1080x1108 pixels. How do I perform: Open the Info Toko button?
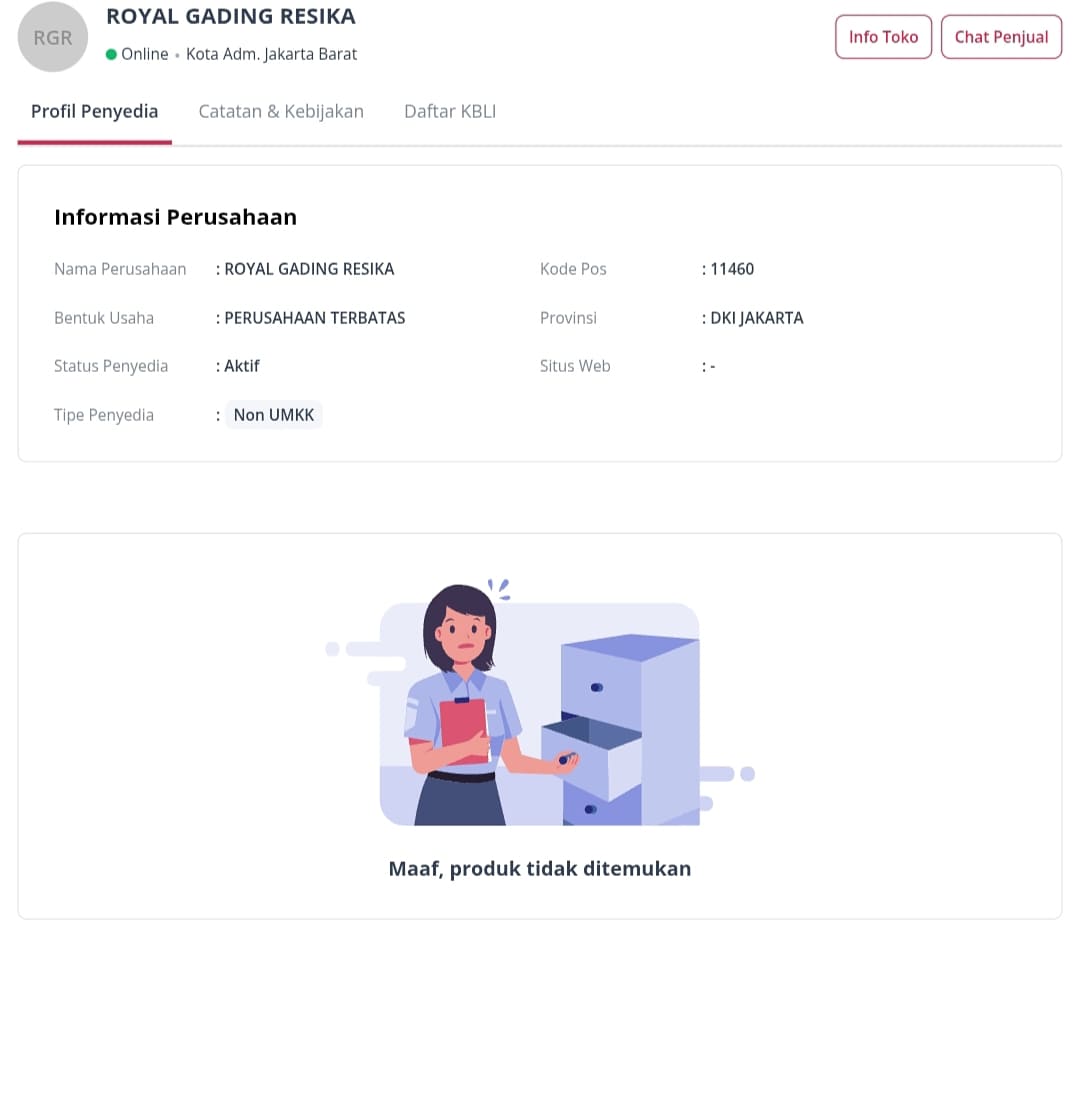pos(883,37)
